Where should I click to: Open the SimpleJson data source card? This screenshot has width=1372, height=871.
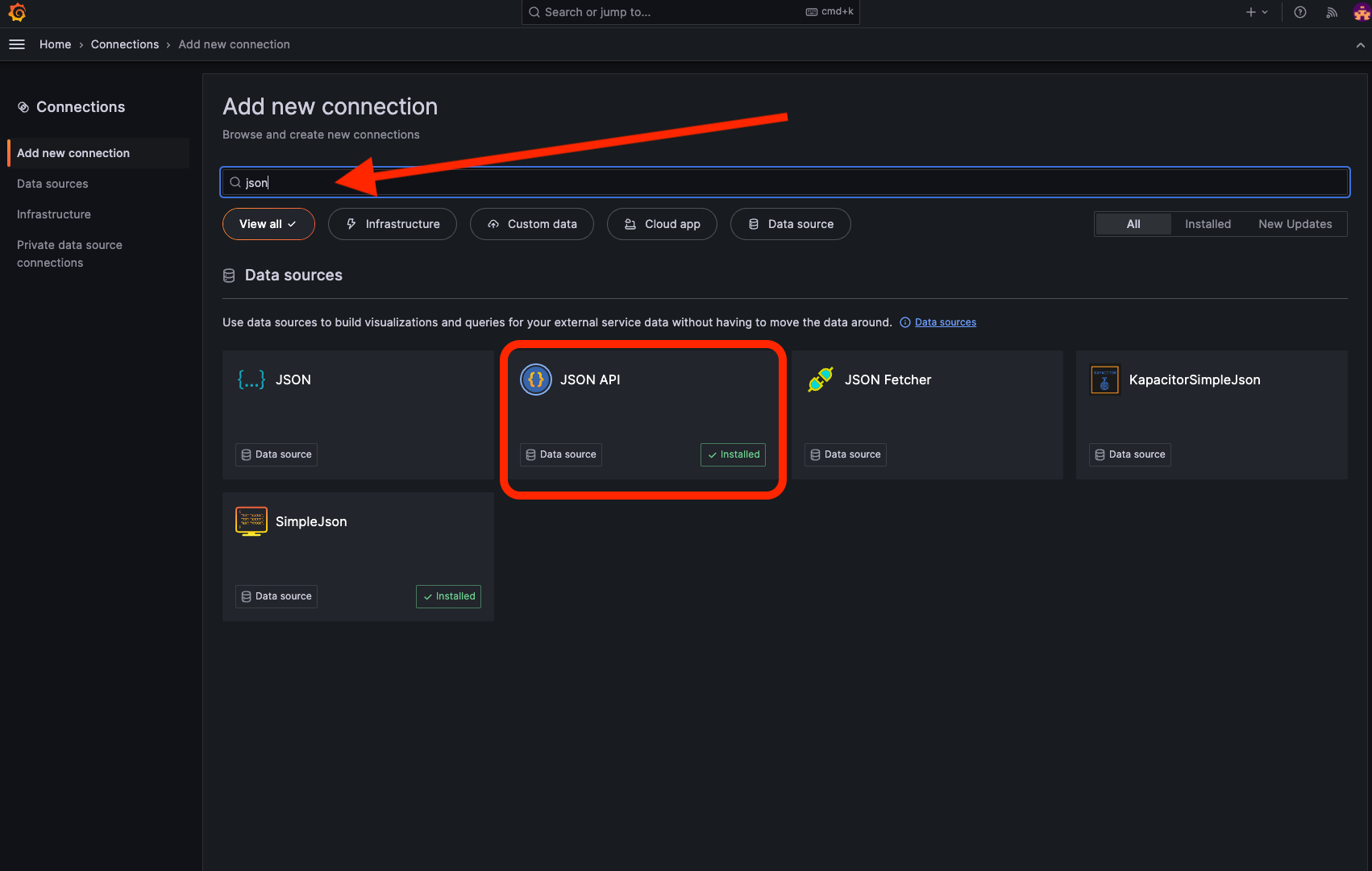coord(358,557)
